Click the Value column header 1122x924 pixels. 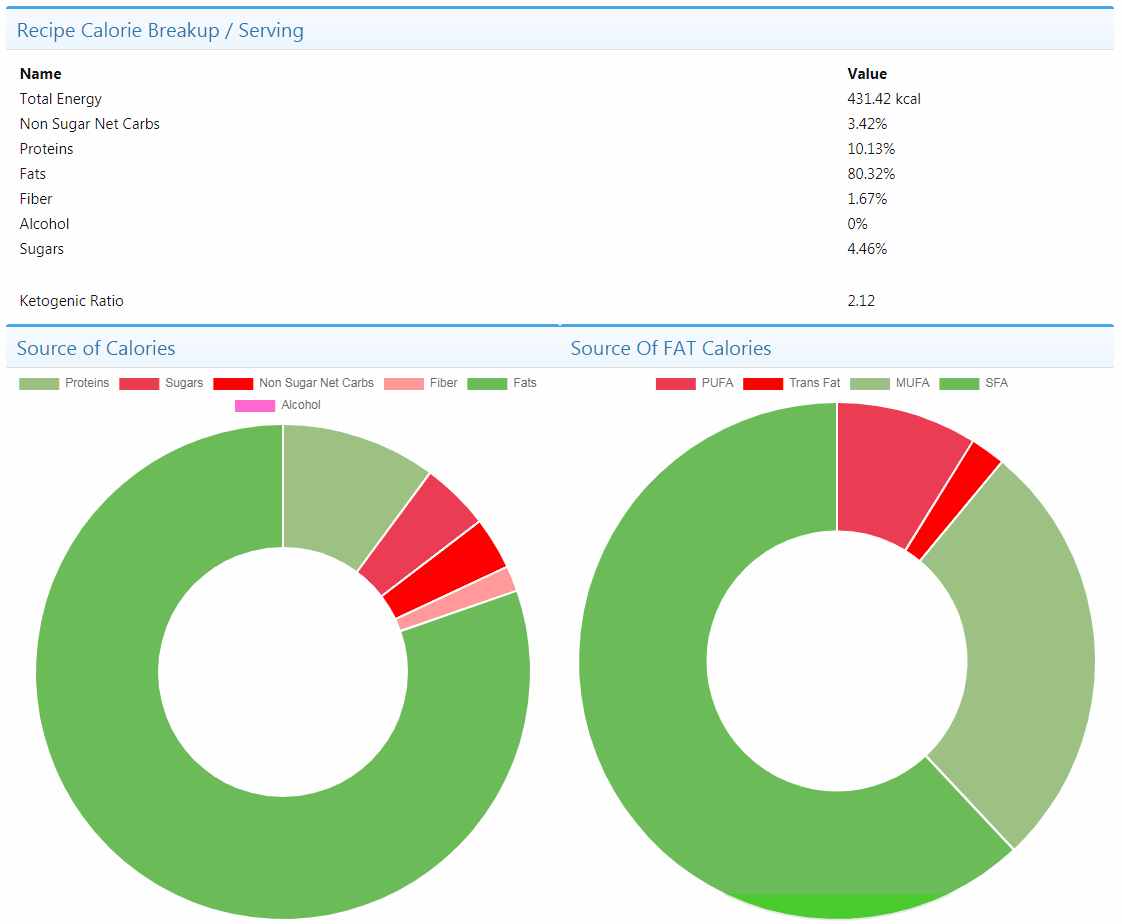click(x=867, y=74)
